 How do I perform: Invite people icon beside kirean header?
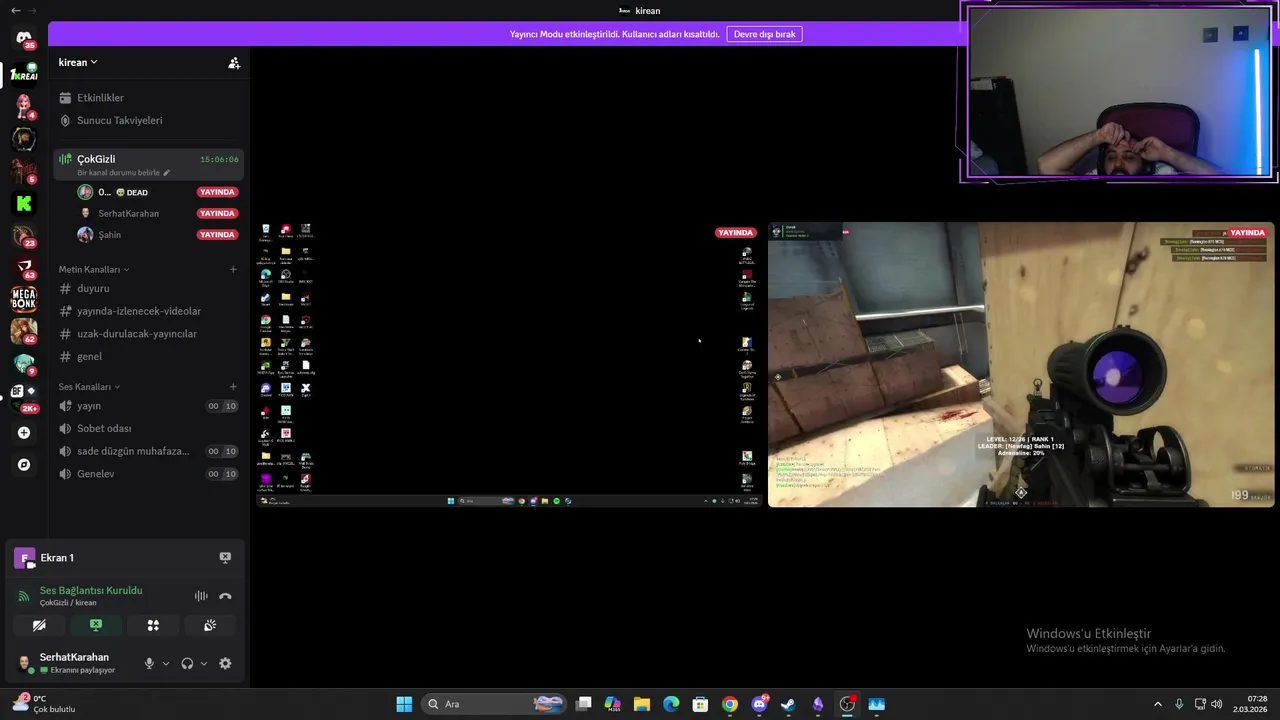234,62
